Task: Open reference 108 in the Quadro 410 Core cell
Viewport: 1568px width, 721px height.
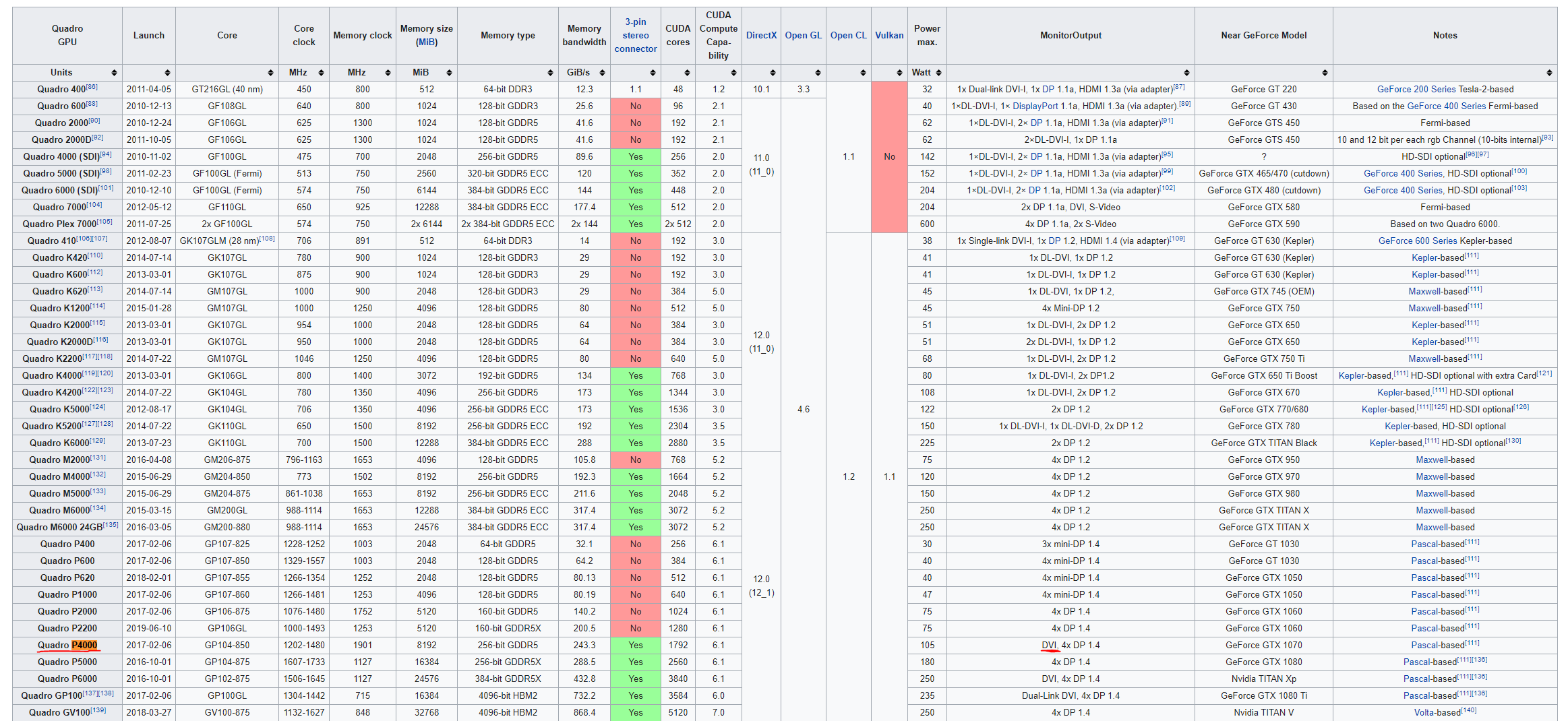Action: click(x=267, y=239)
